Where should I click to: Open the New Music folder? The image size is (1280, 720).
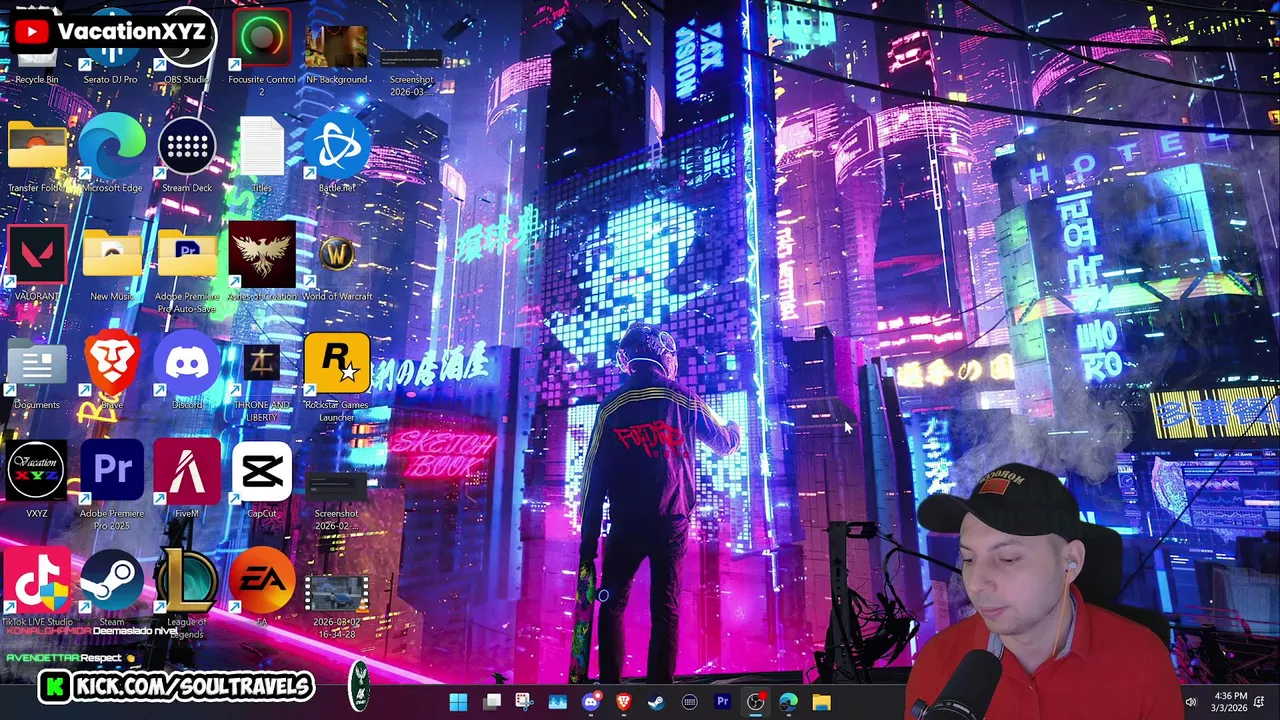point(112,265)
